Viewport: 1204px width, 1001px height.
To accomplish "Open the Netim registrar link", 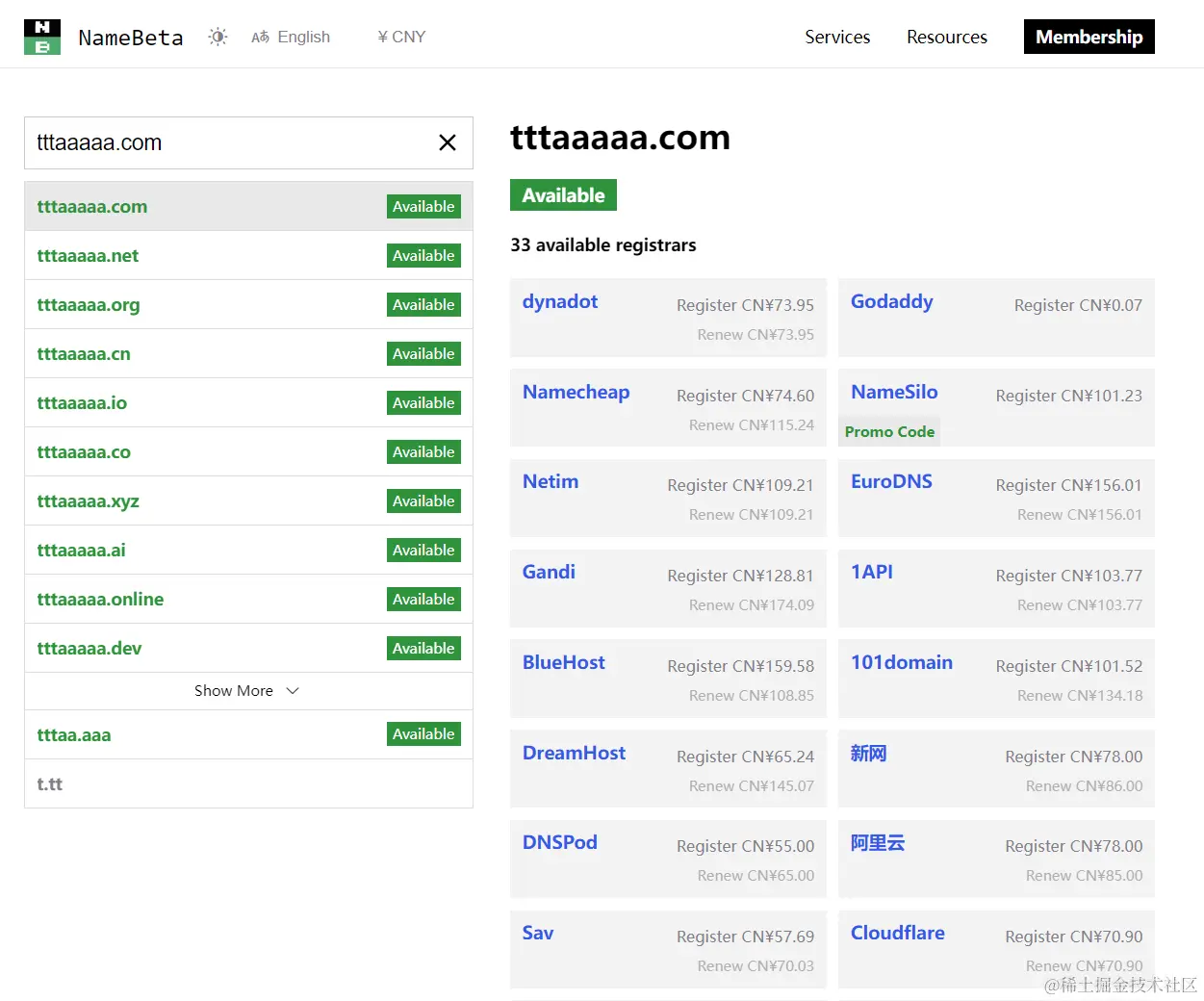I will point(551,481).
